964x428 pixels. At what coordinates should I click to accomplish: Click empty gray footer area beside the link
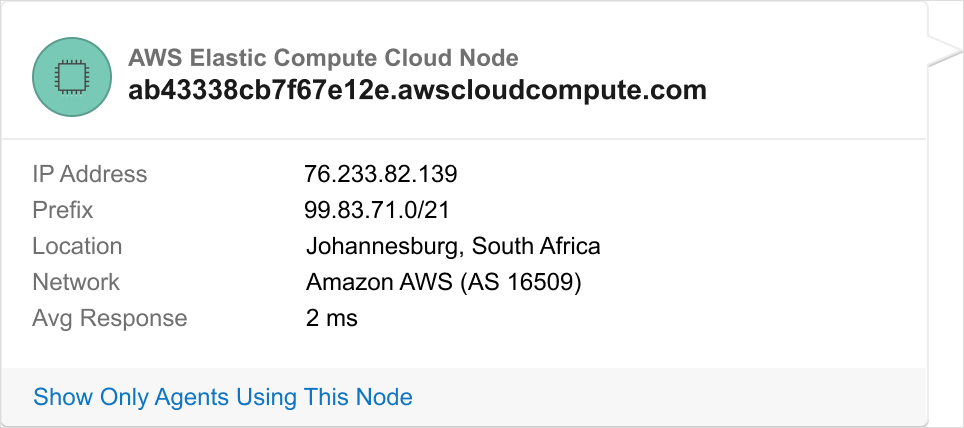click(x=670, y=397)
